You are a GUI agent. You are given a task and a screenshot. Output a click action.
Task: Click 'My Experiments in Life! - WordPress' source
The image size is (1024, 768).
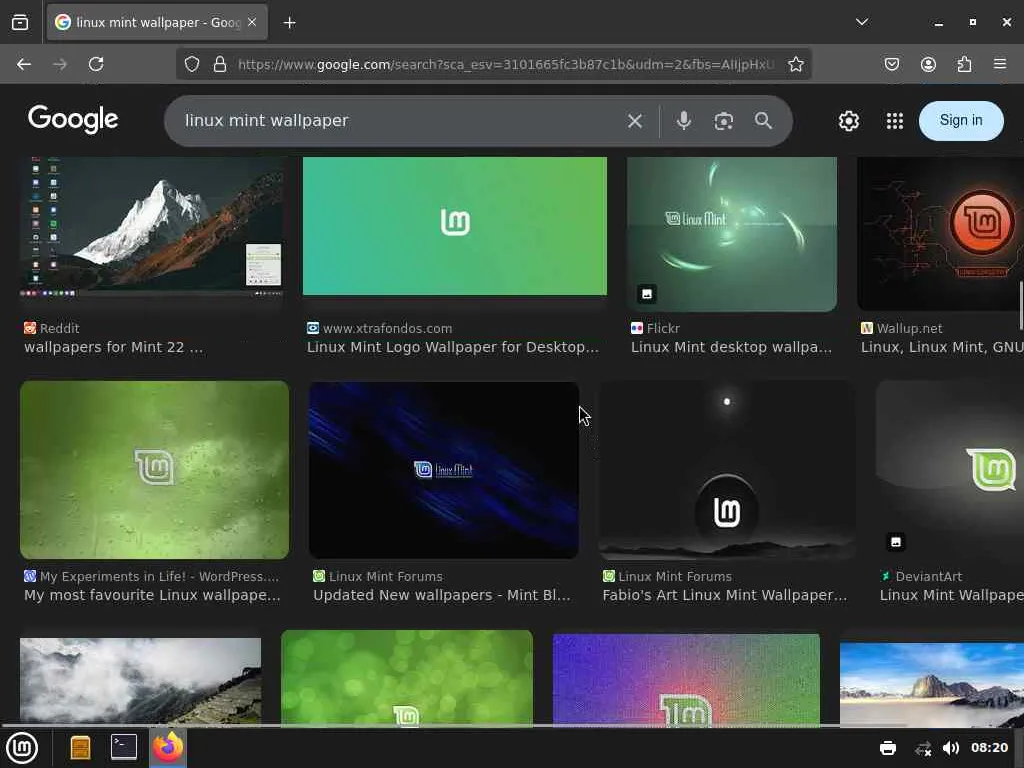coord(159,577)
